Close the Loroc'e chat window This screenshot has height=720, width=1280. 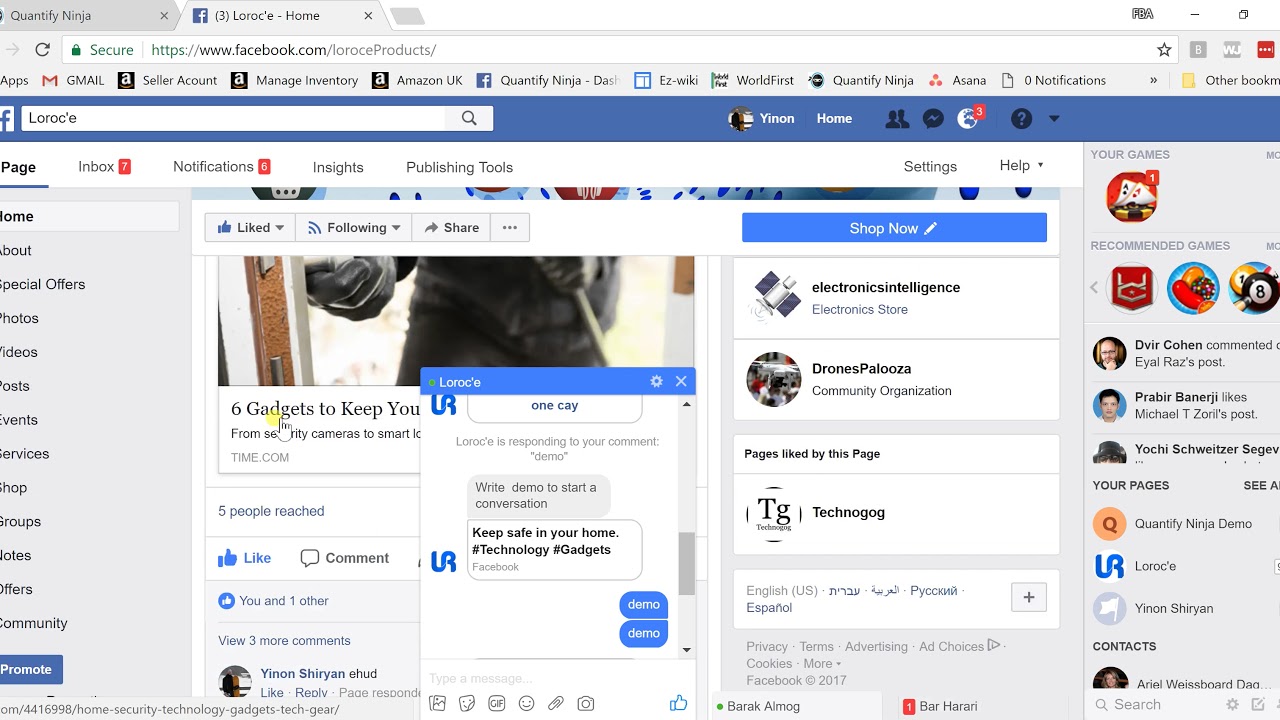[681, 381]
